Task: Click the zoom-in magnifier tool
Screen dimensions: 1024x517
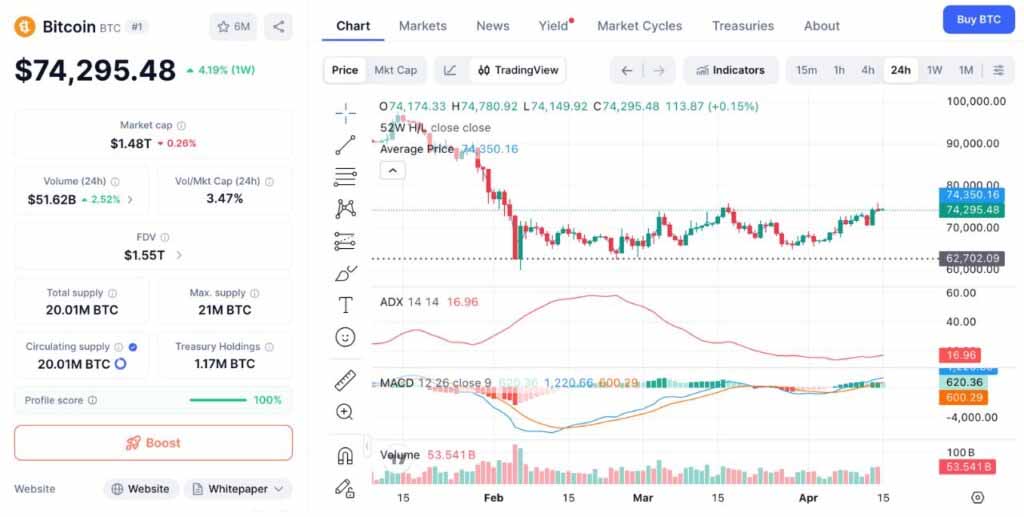Action: [346, 412]
